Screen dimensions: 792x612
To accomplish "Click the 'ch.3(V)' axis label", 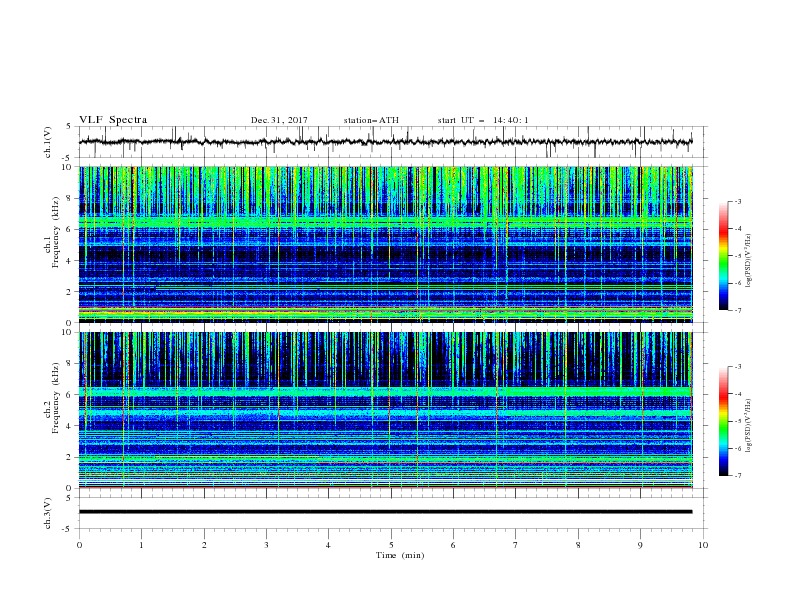I will (x=48, y=513).
